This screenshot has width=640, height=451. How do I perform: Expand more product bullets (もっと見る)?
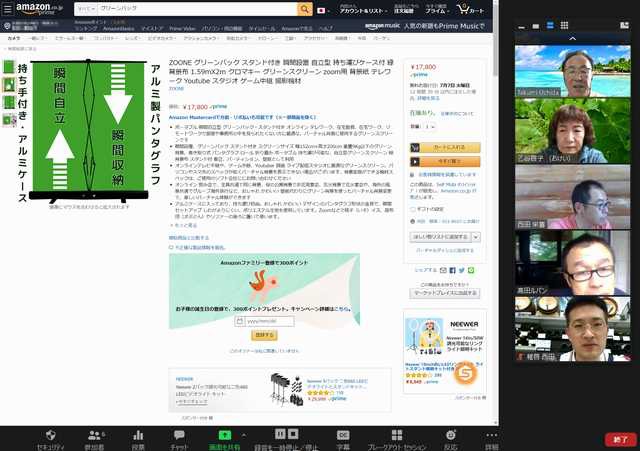(184, 225)
